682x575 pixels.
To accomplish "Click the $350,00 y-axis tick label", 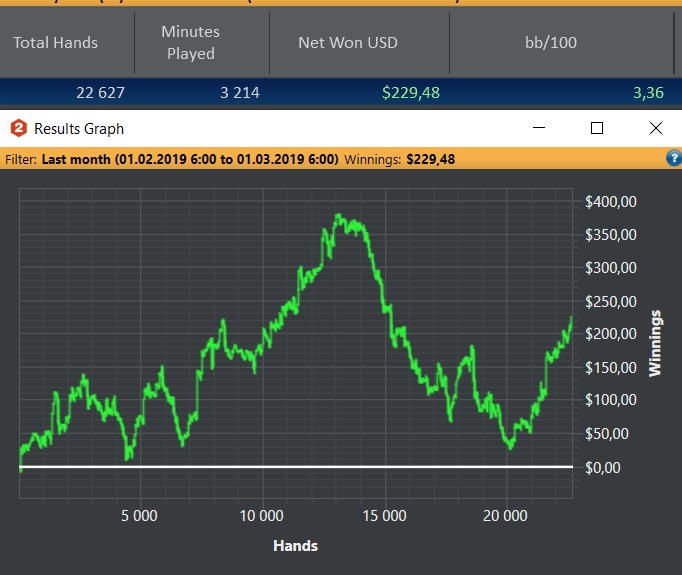I will point(610,234).
